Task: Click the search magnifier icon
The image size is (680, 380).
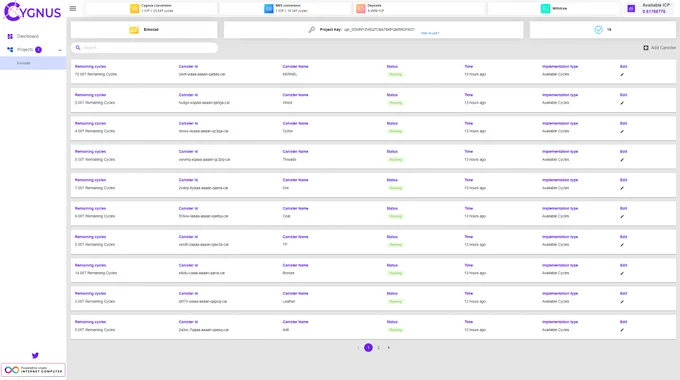Action: click(x=78, y=48)
